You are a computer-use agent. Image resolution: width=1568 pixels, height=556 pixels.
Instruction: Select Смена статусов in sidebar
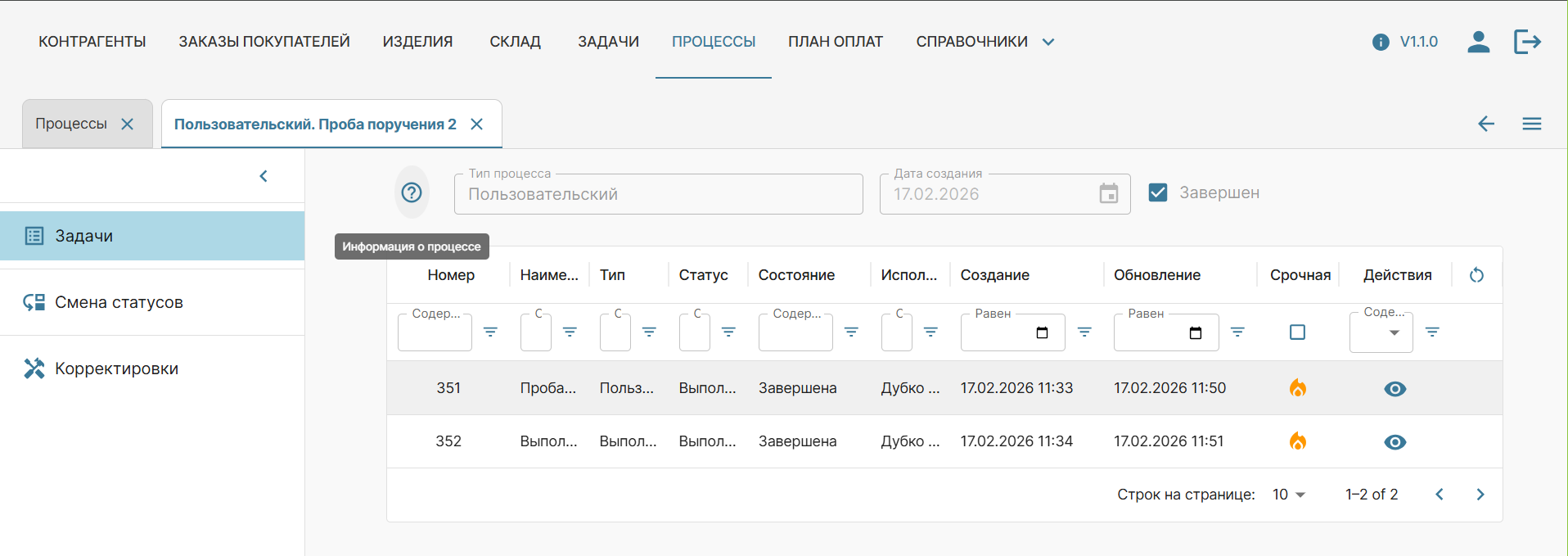(119, 302)
